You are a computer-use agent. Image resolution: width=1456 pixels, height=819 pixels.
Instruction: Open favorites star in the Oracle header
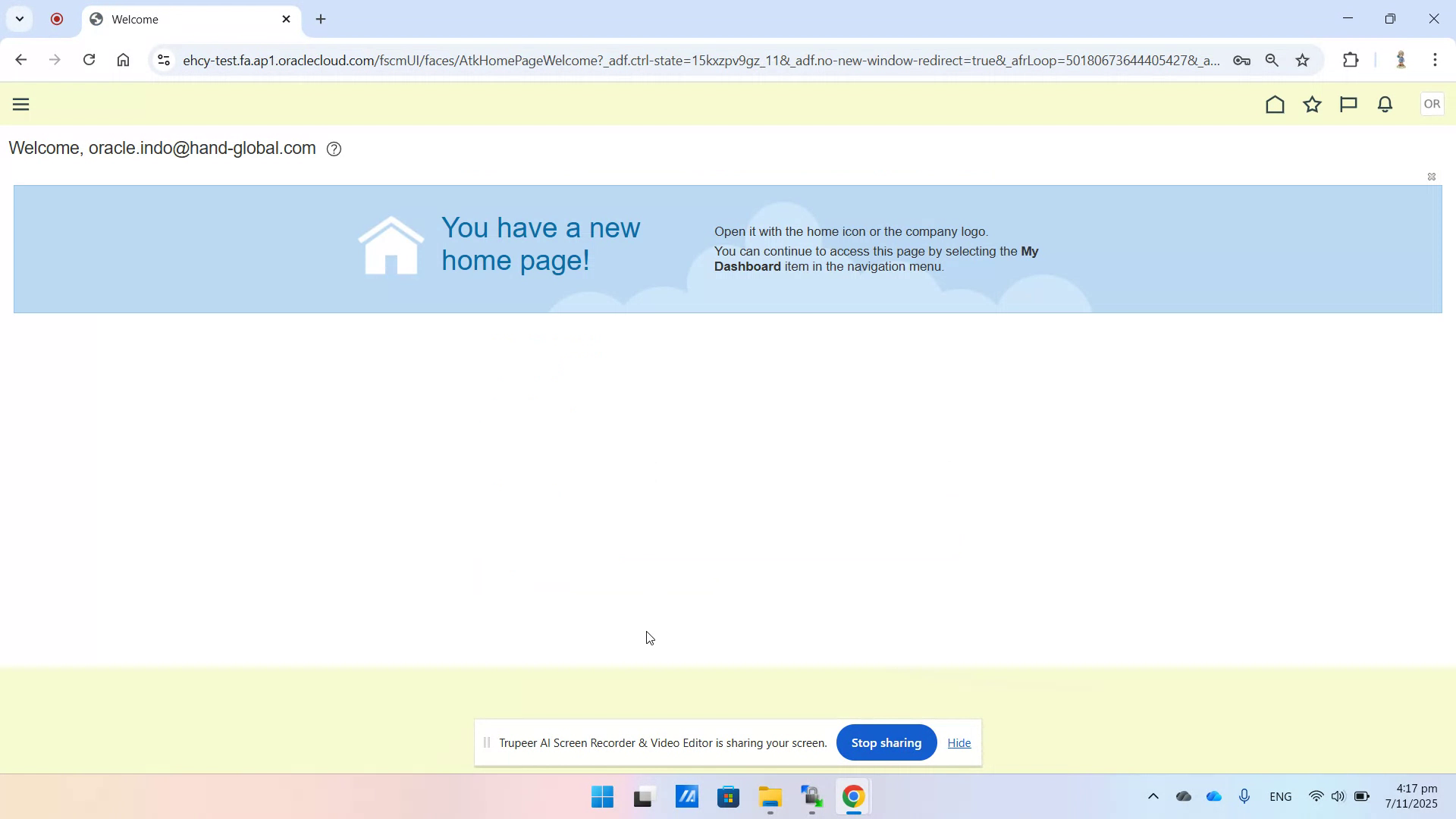tap(1312, 104)
